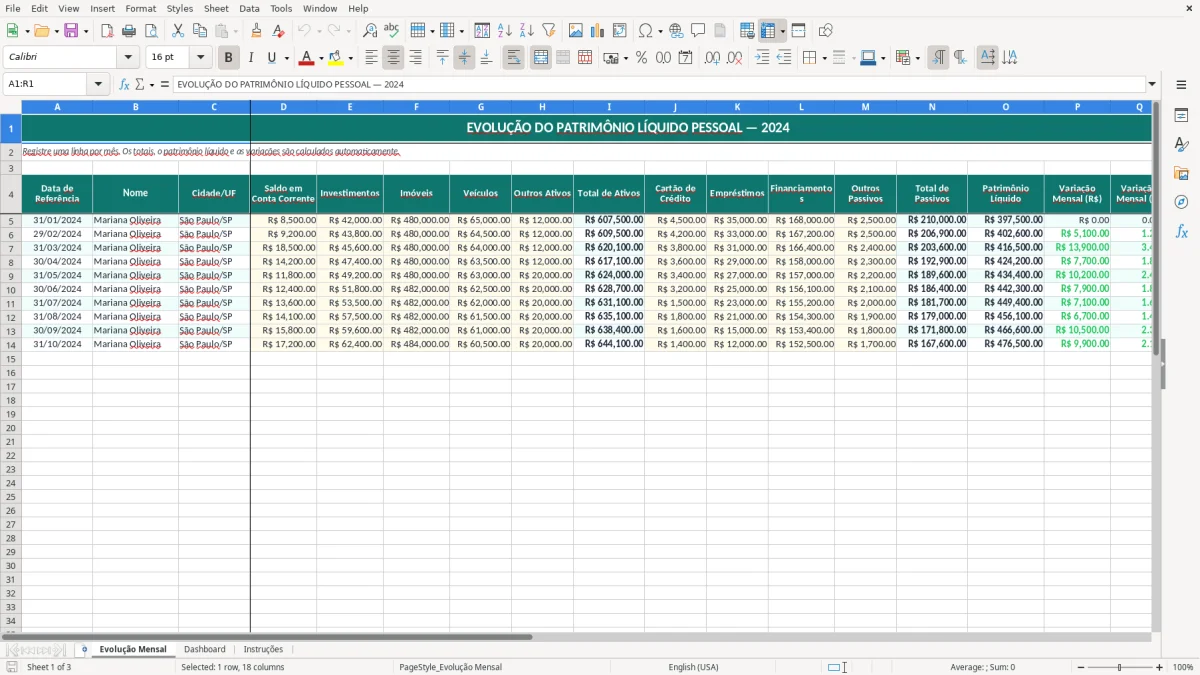Click the Sort Ascending icon

(x=505, y=31)
